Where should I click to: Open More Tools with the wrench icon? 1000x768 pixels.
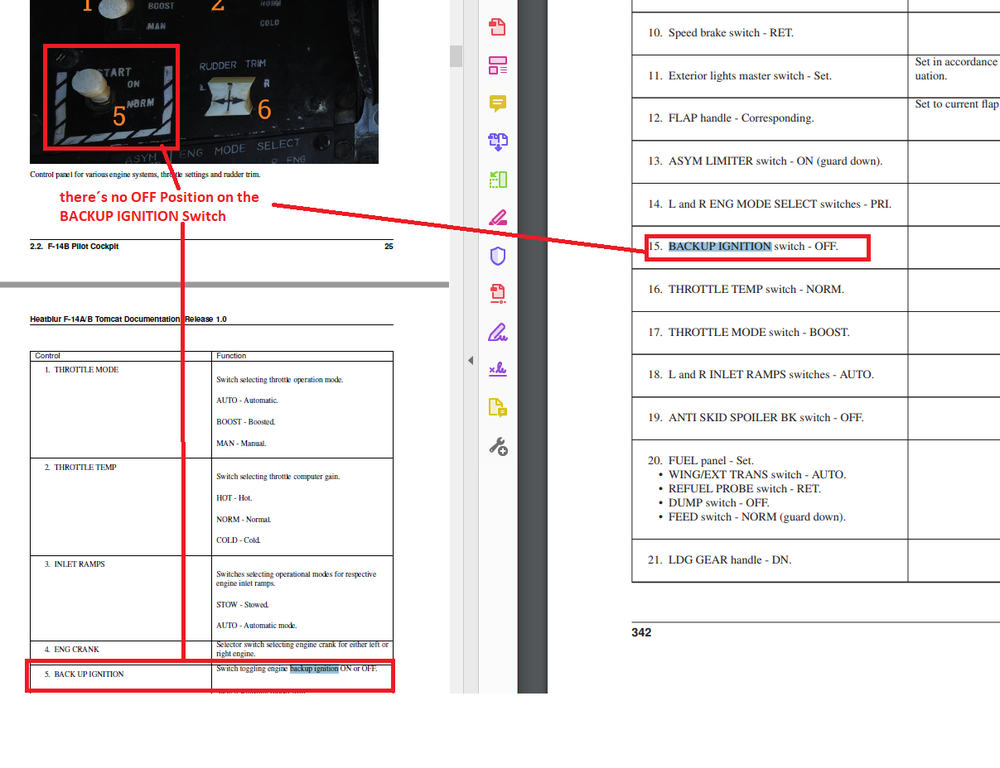click(497, 447)
